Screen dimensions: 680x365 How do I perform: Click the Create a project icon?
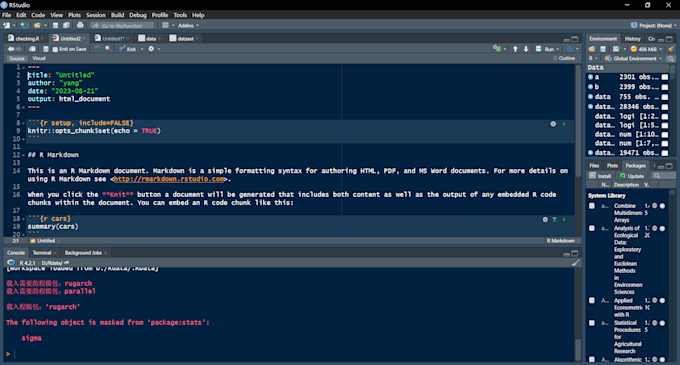(24, 26)
